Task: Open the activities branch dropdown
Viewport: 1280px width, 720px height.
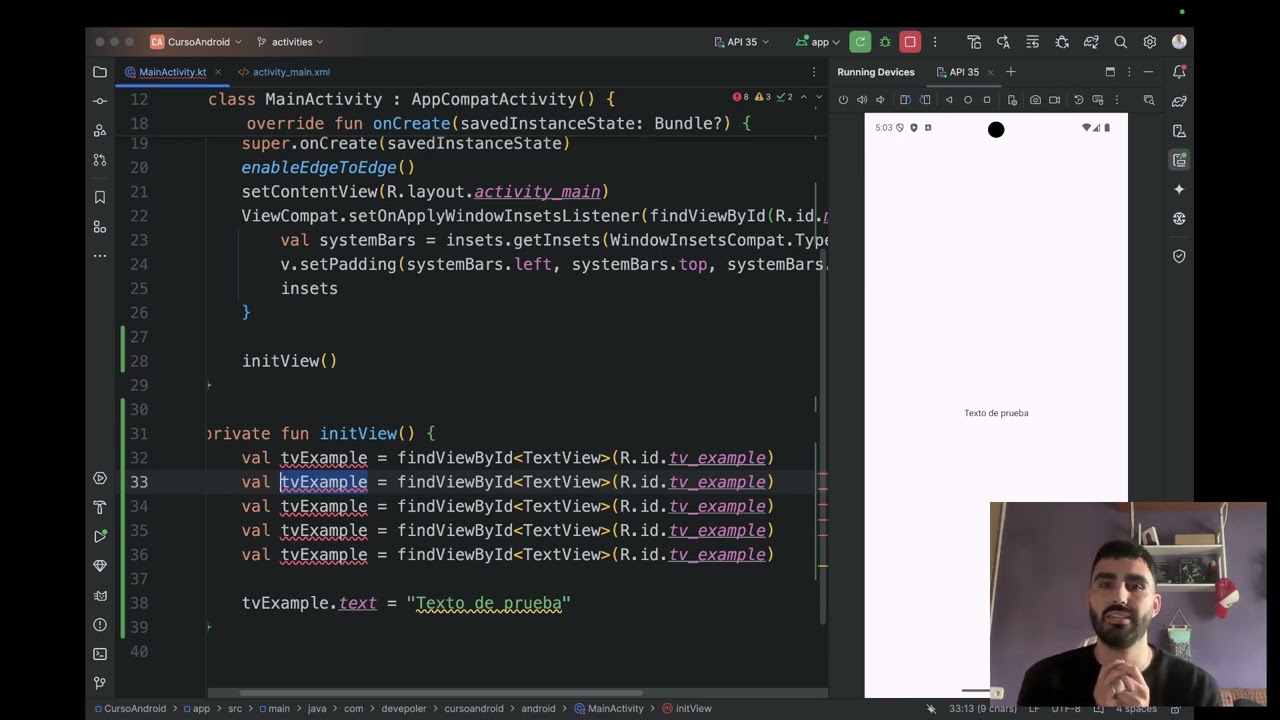Action: [290, 42]
